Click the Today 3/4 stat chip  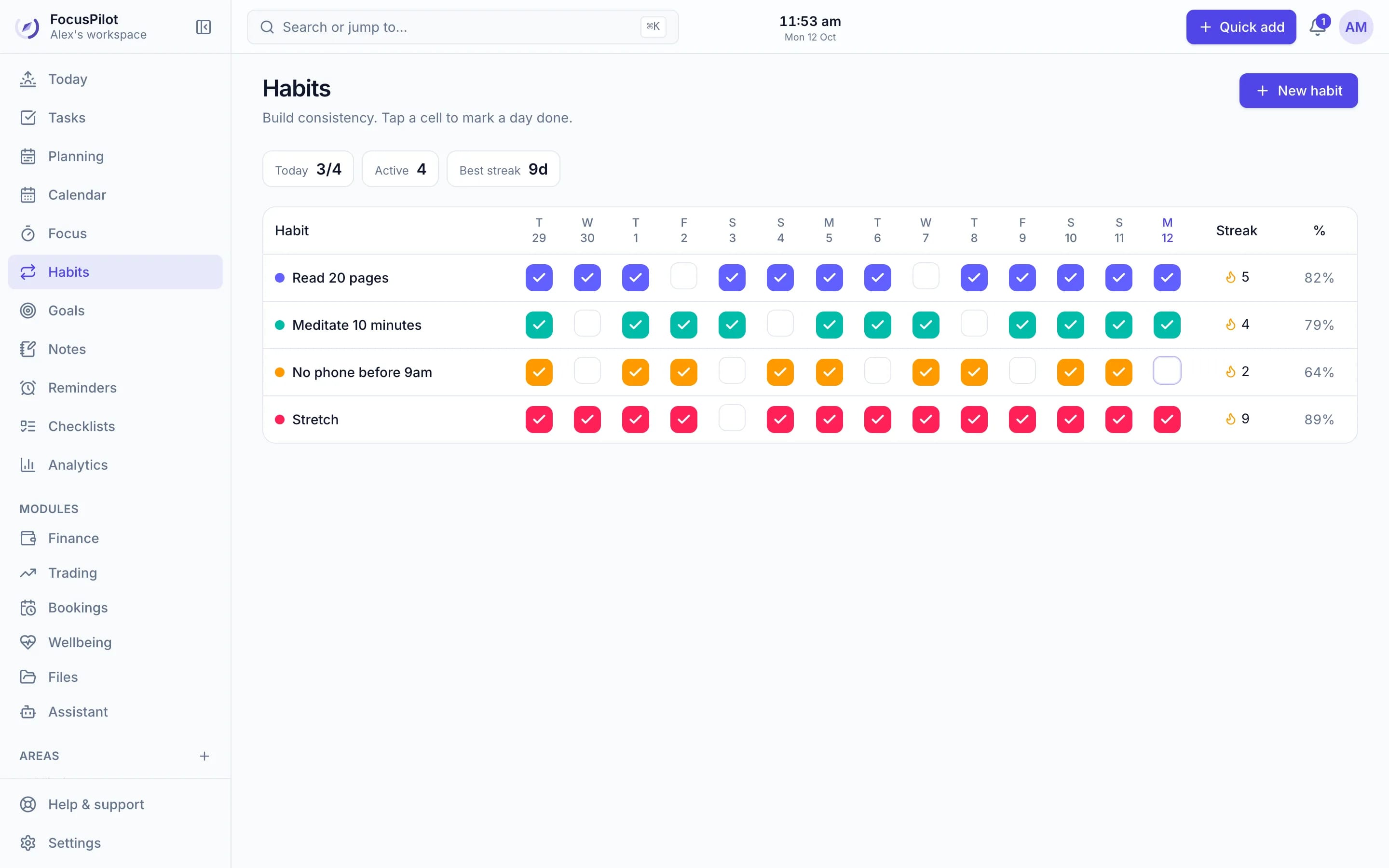[308, 169]
